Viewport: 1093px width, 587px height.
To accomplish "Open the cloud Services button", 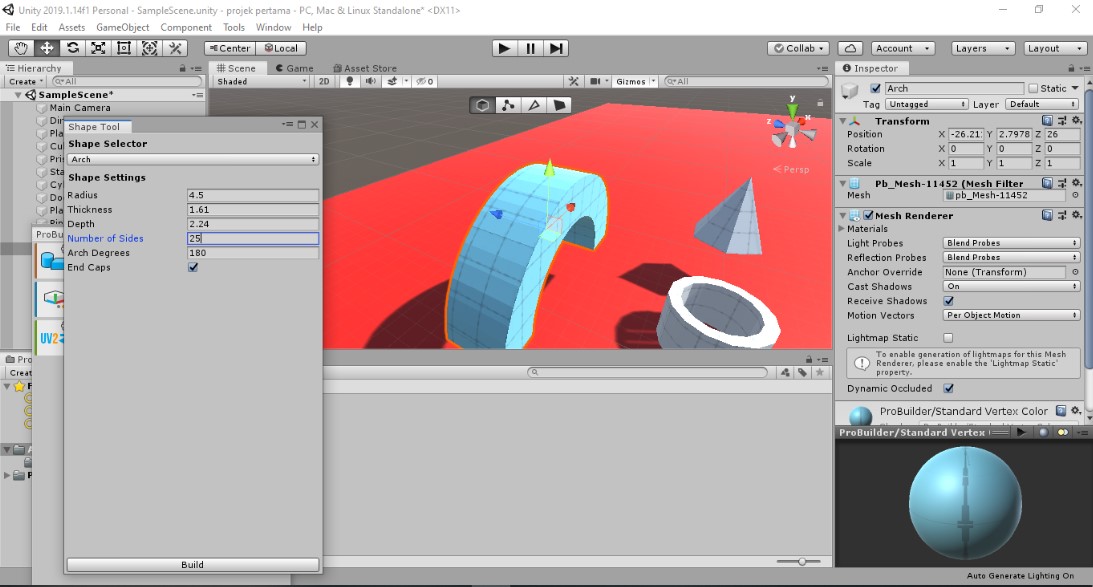I will [x=850, y=48].
